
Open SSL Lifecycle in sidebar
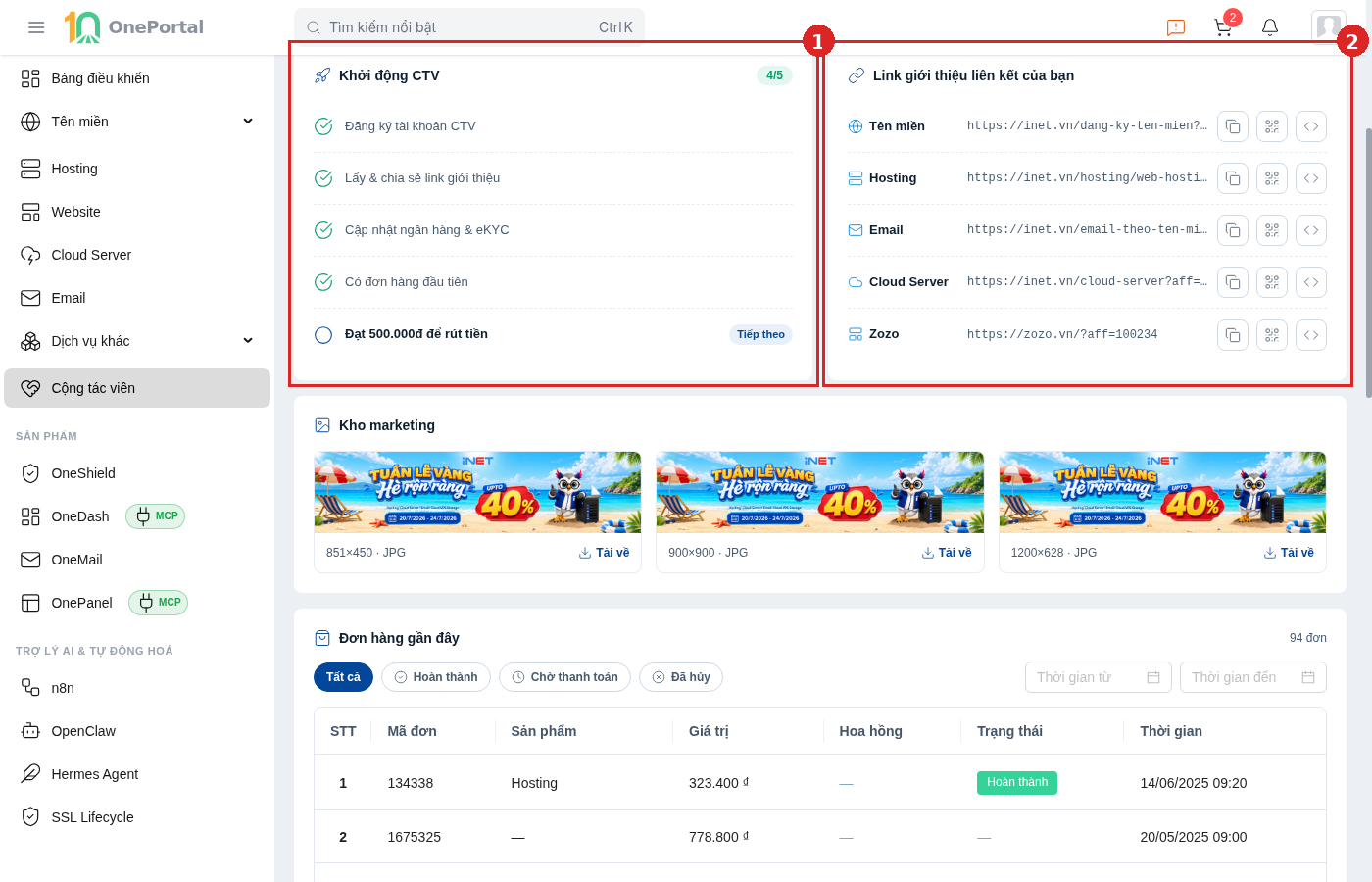(x=137, y=817)
